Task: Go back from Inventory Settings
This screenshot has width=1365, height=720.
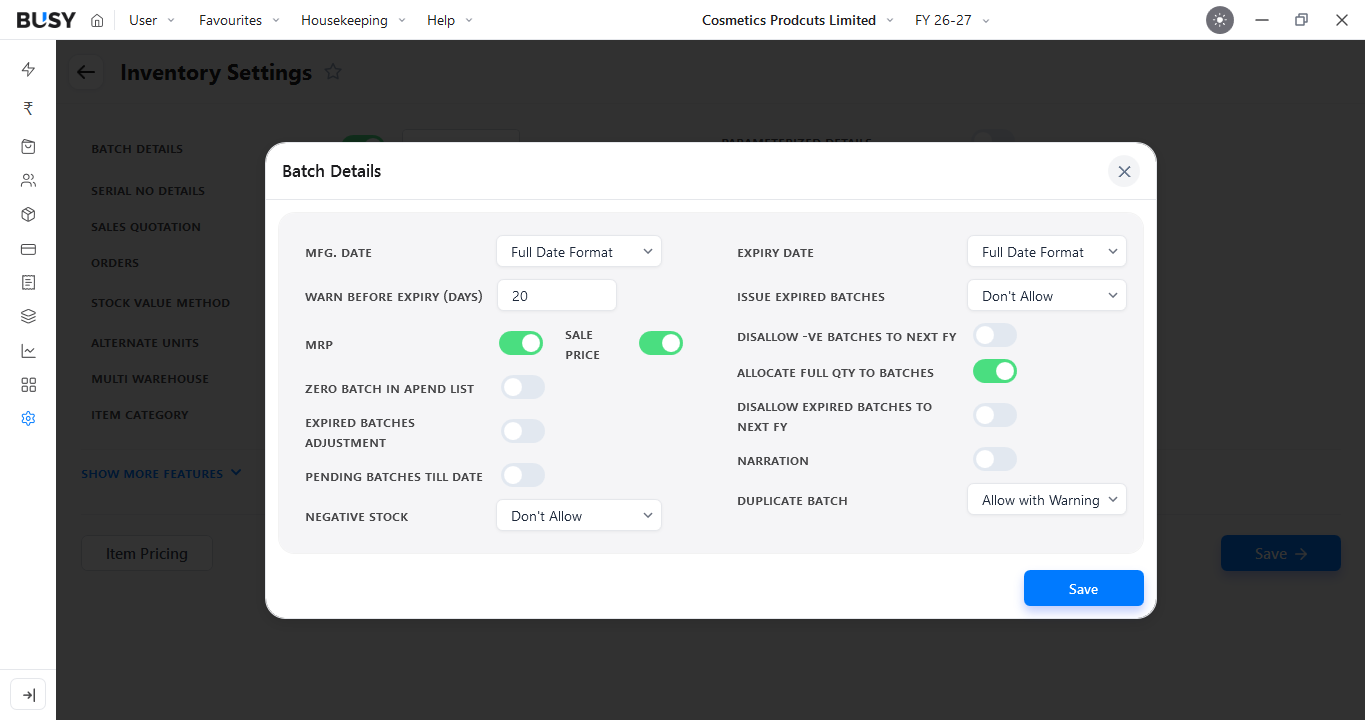Action: (x=86, y=72)
